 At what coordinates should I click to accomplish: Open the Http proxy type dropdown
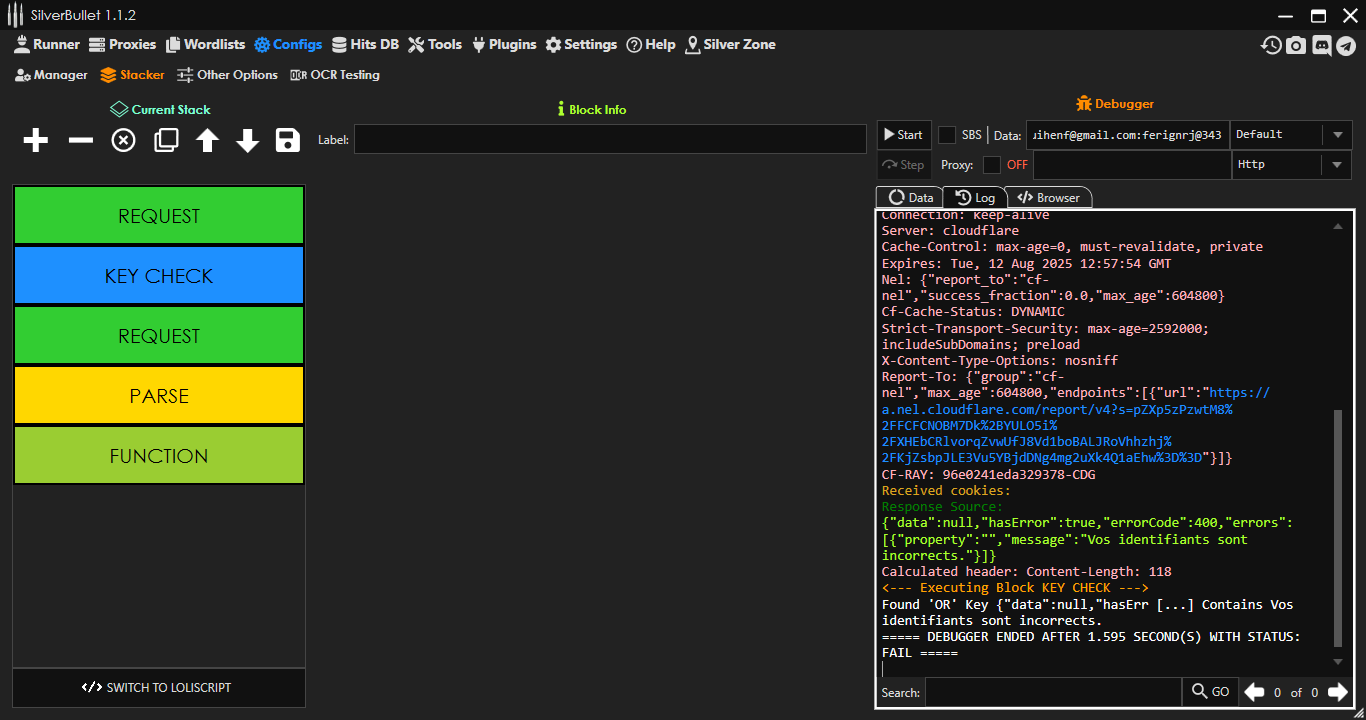[x=1291, y=165]
